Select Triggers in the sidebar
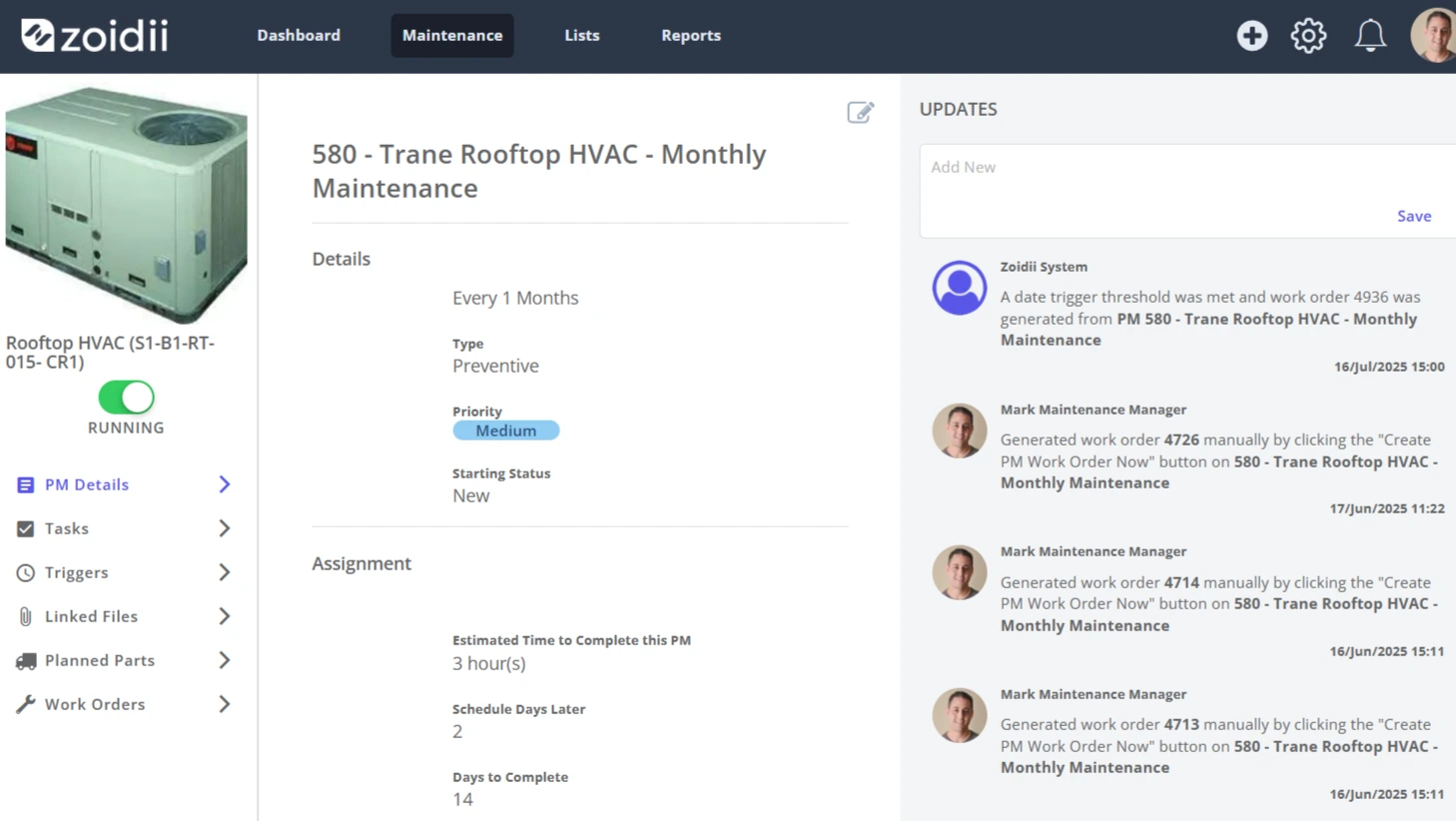 77,572
